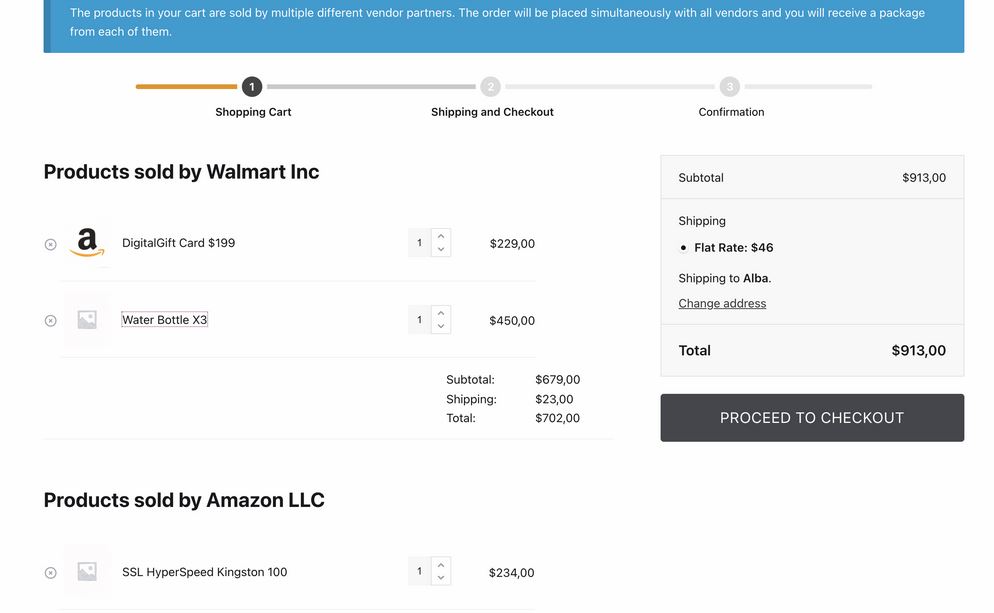Open the Water Bottle X3 product link
Image resolution: width=994 pixels, height=613 pixels.
pyautogui.click(x=165, y=320)
